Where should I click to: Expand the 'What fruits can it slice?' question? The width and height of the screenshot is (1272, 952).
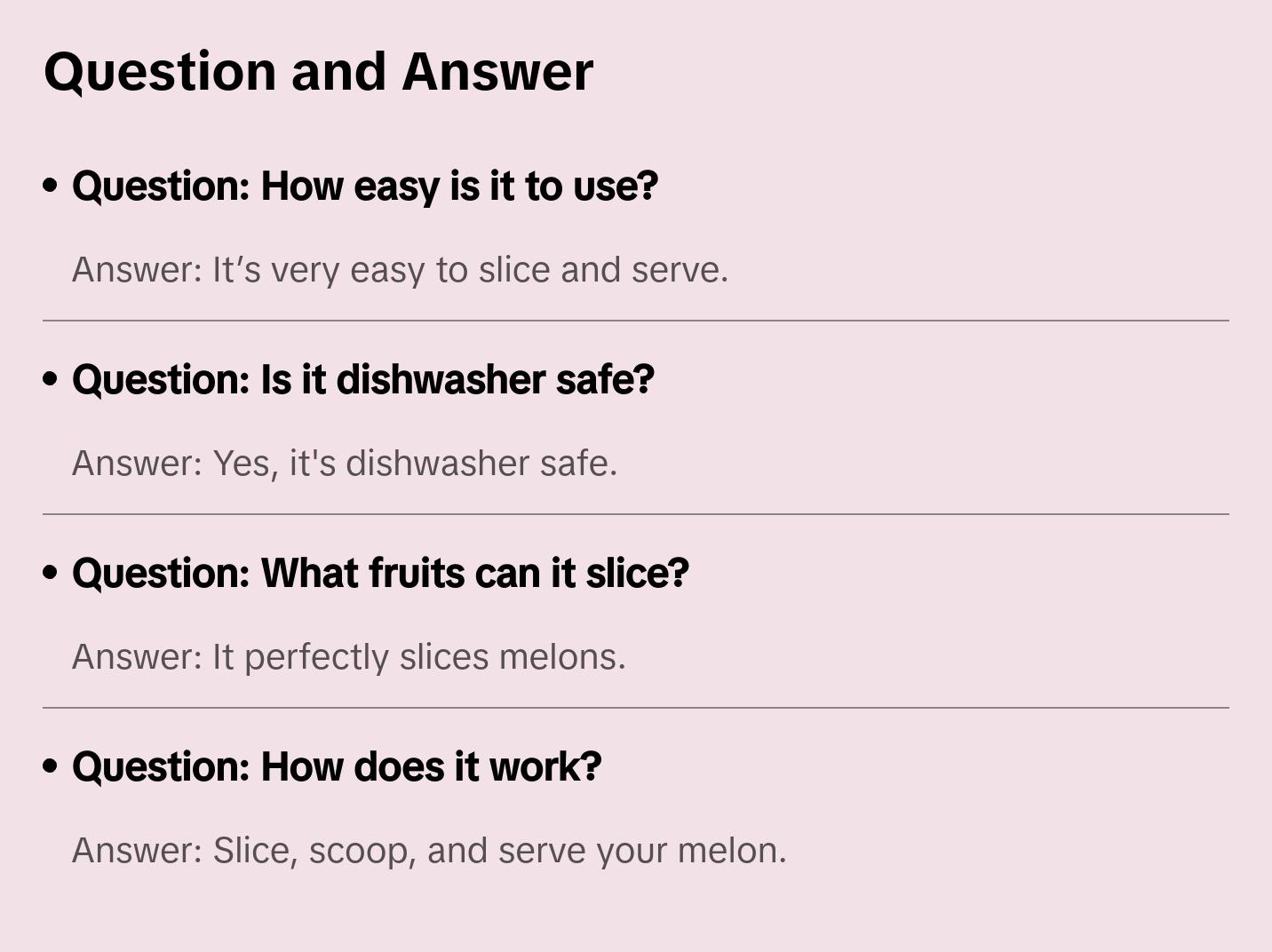click(x=380, y=573)
